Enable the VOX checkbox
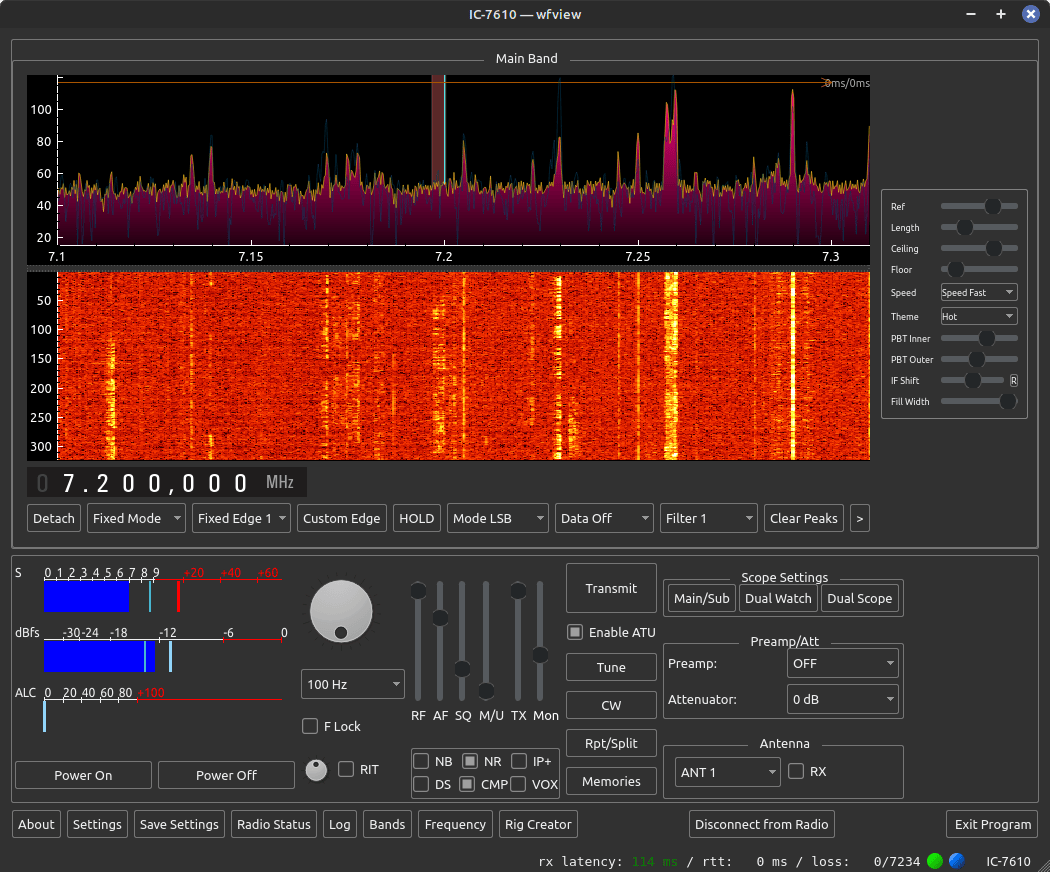 coord(518,784)
